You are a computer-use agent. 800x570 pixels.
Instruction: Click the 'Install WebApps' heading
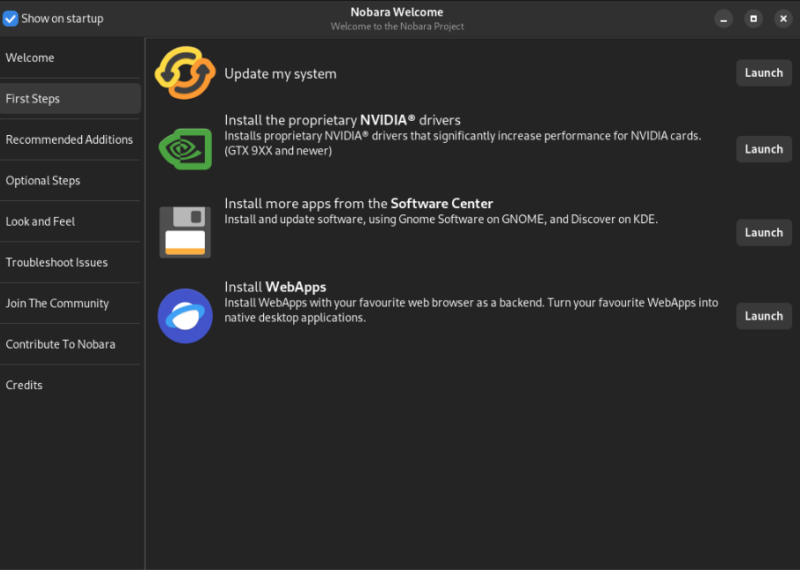[x=276, y=287]
